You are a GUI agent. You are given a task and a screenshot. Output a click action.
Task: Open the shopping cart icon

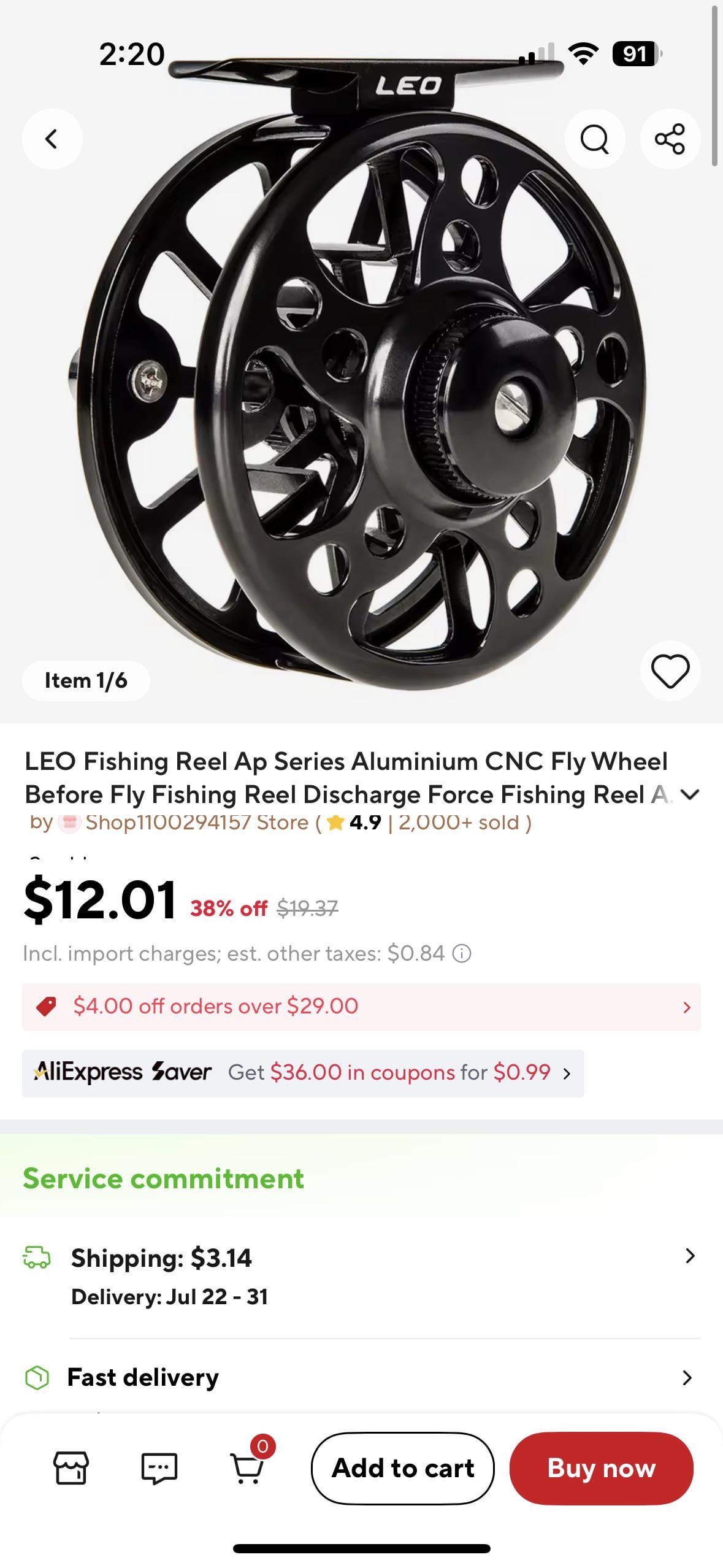[248, 1468]
